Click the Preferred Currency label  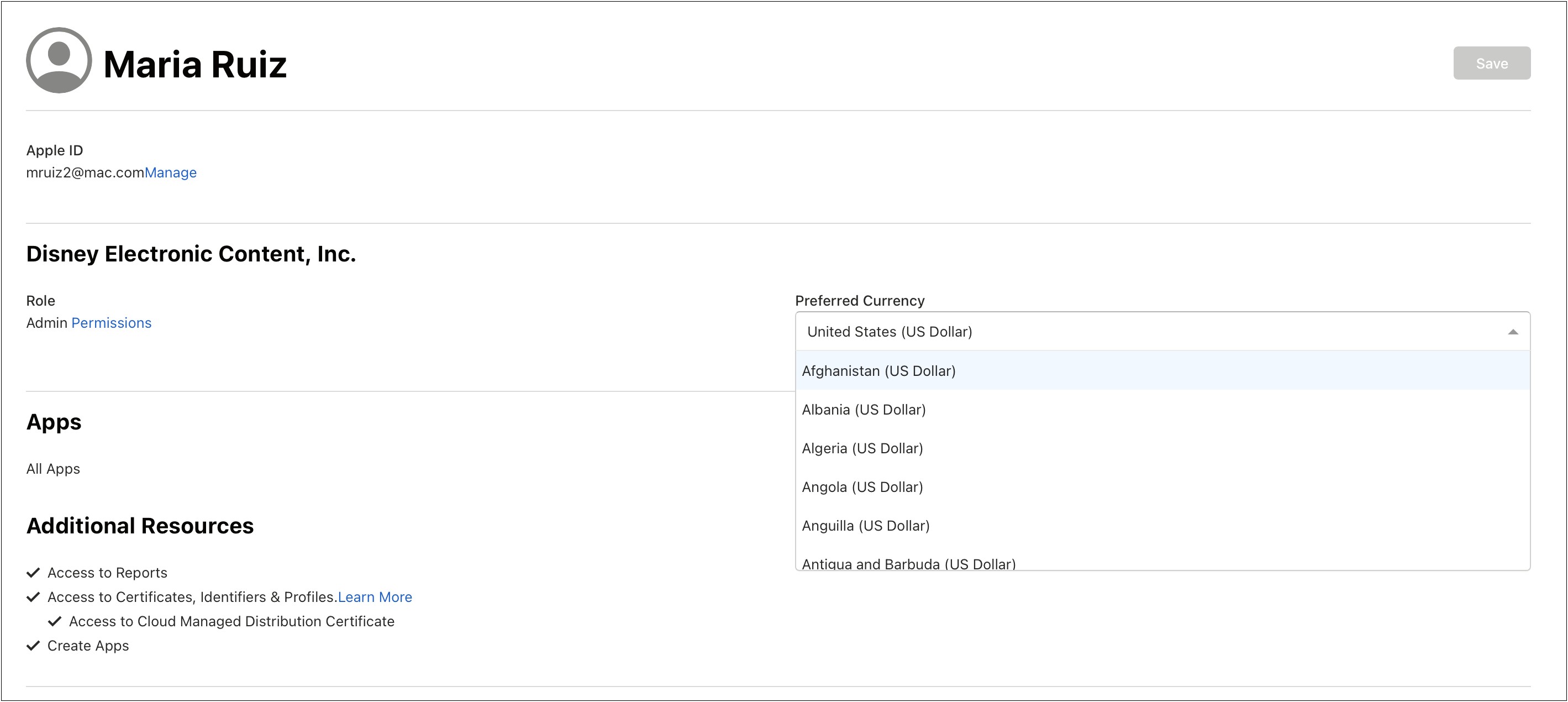pyautogui.click(x=860, y=301)
